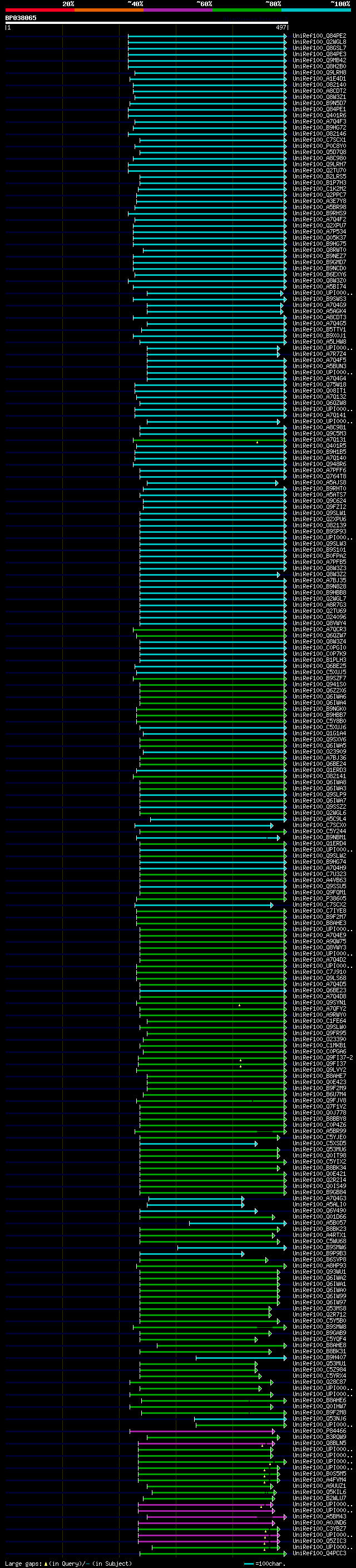
Task: Click the cyan alignment bar for UniRef100_B9H407
Action: (241, 1357)
